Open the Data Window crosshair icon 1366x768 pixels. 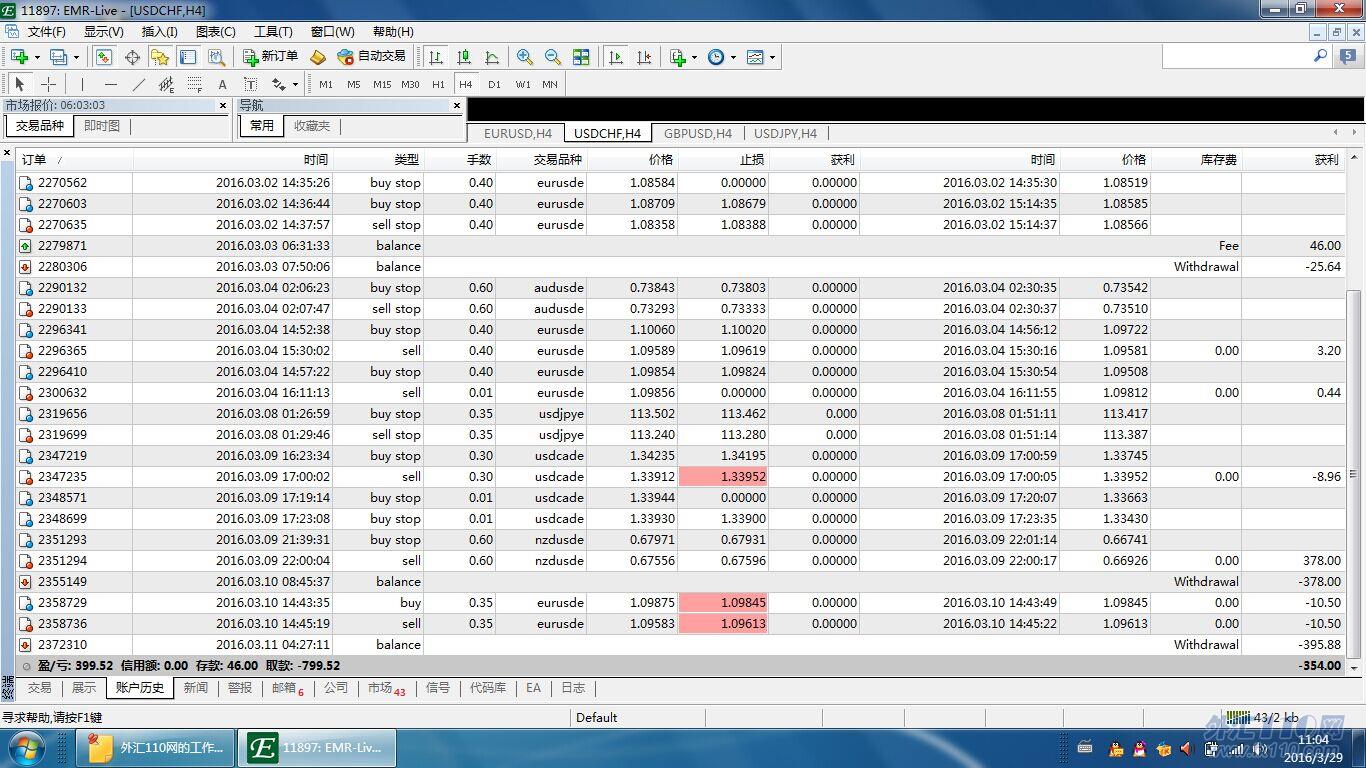pyautogui.click(x=132, y=57)
